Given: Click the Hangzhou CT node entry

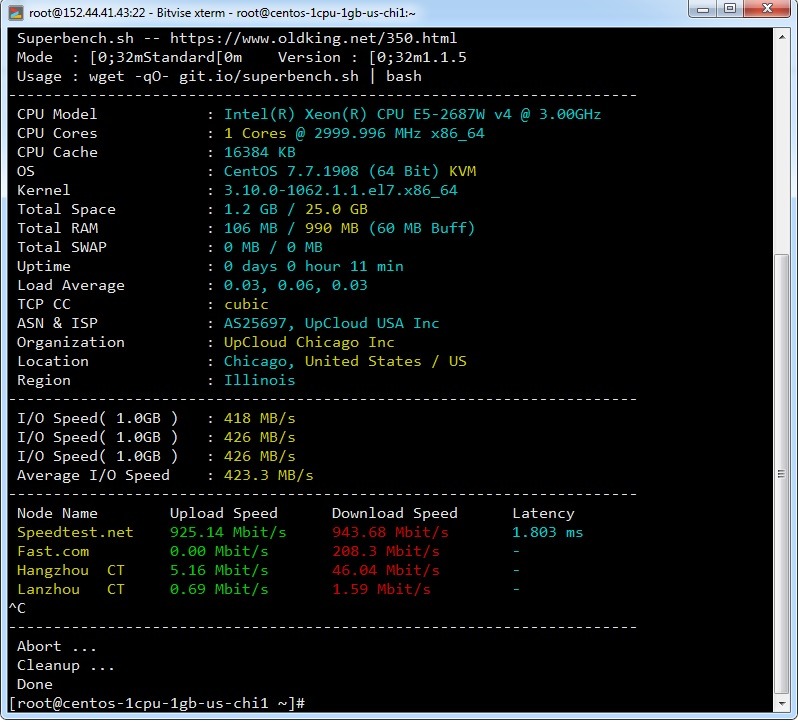Looking at the screenshot, I should point(70,570).
